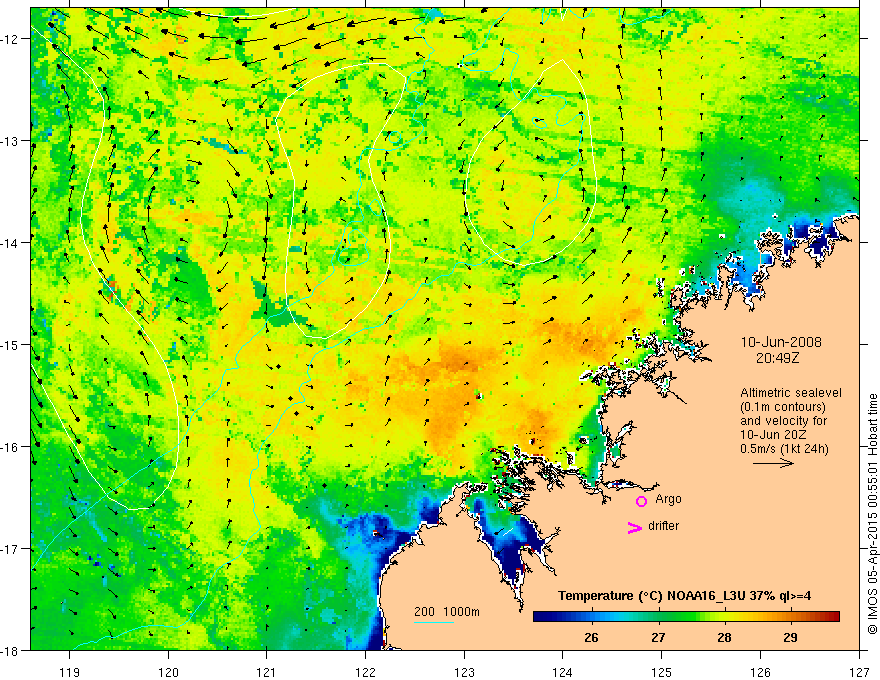Click the magenta drifter legend marker
This screenshot has width=880, height=680.
pos(634,527)
